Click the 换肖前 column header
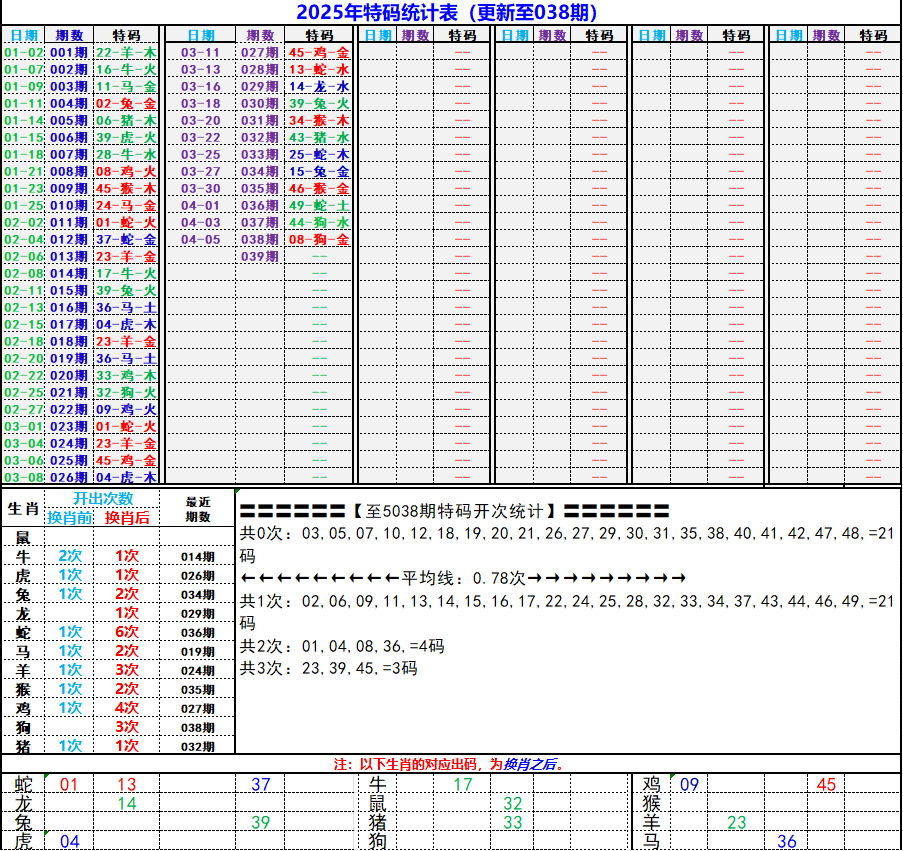Viewport: 903px width, 851px height. click(69, 517)
